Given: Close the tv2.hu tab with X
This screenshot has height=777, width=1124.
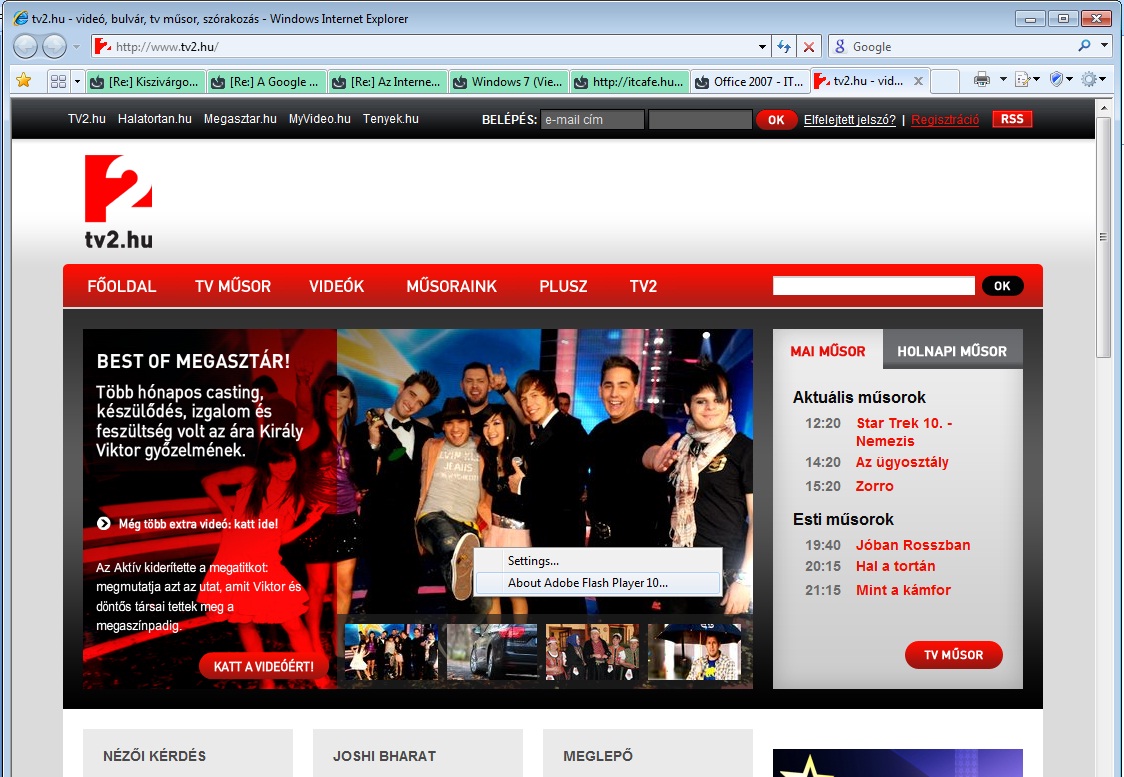Looking at the screenshot, I should pos(918,81).
